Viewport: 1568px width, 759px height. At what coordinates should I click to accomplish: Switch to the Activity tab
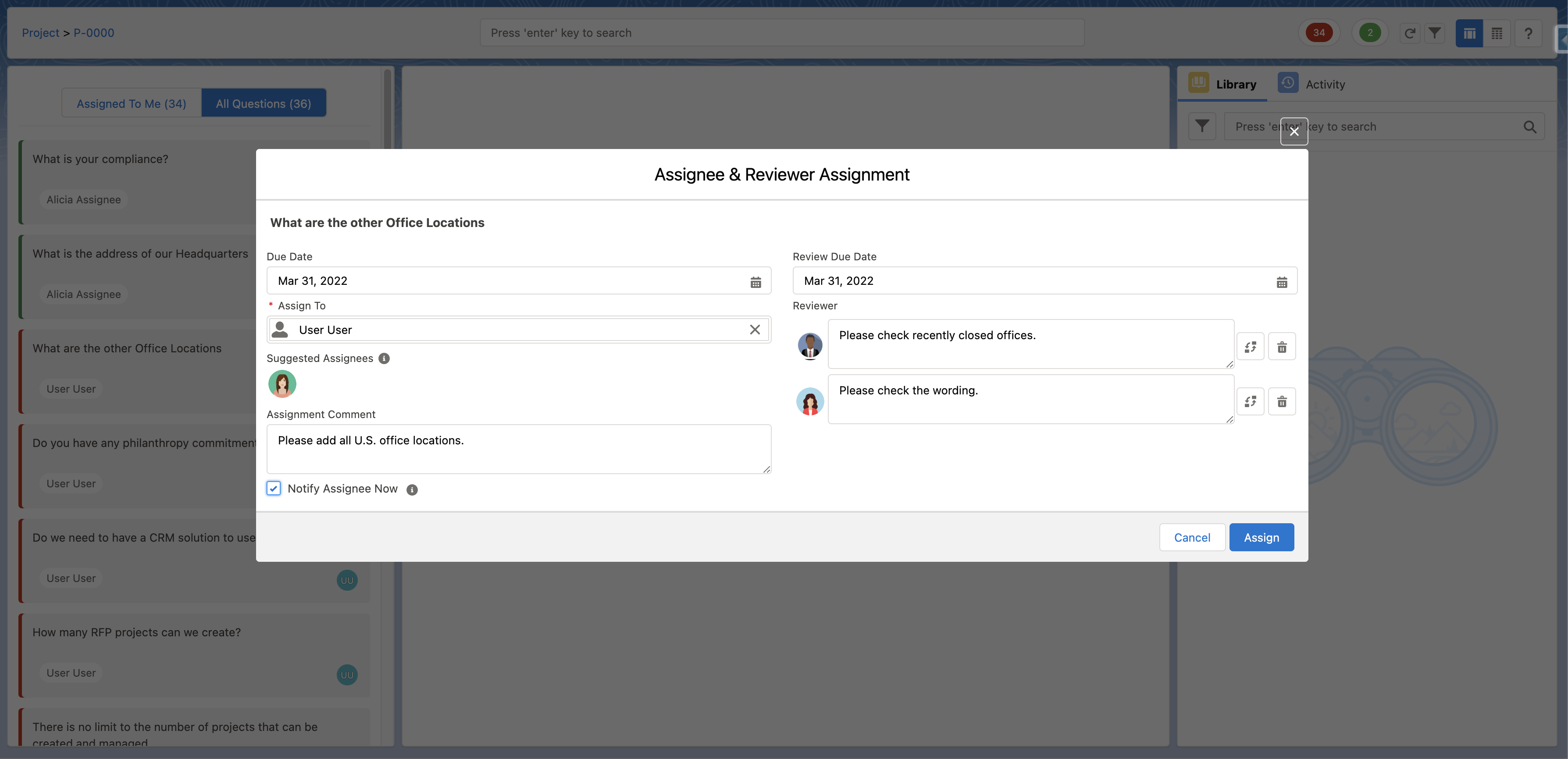point(1311,84)
